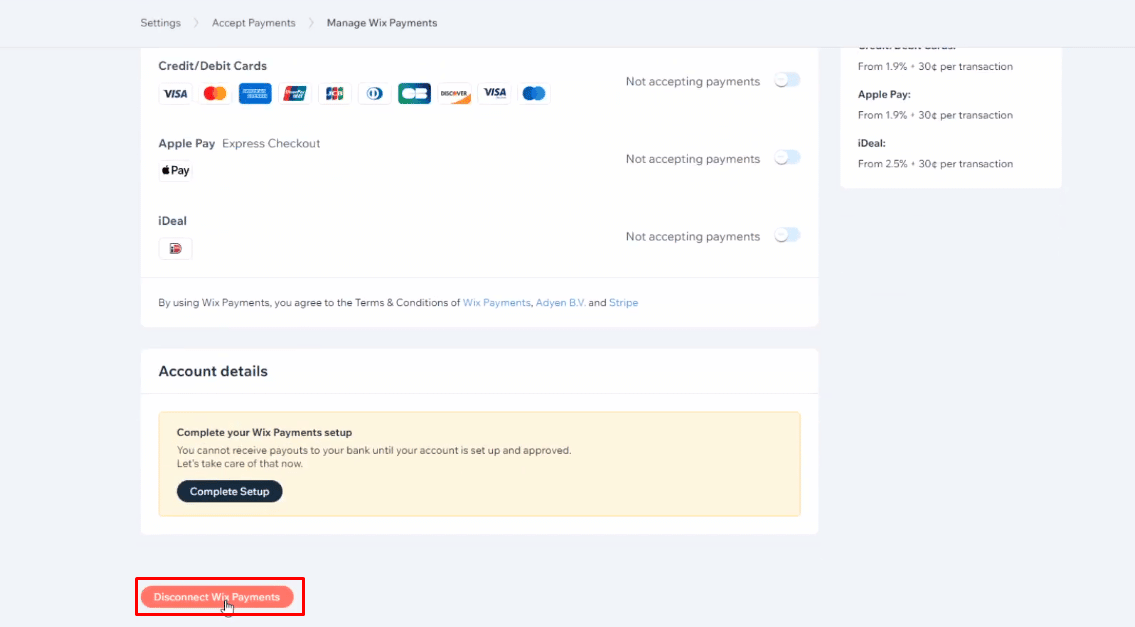Click chevron after Accept Payments breadcrumb
Image resolution: width=1135 pixels, height=627 pixels.
click(311, 23)
